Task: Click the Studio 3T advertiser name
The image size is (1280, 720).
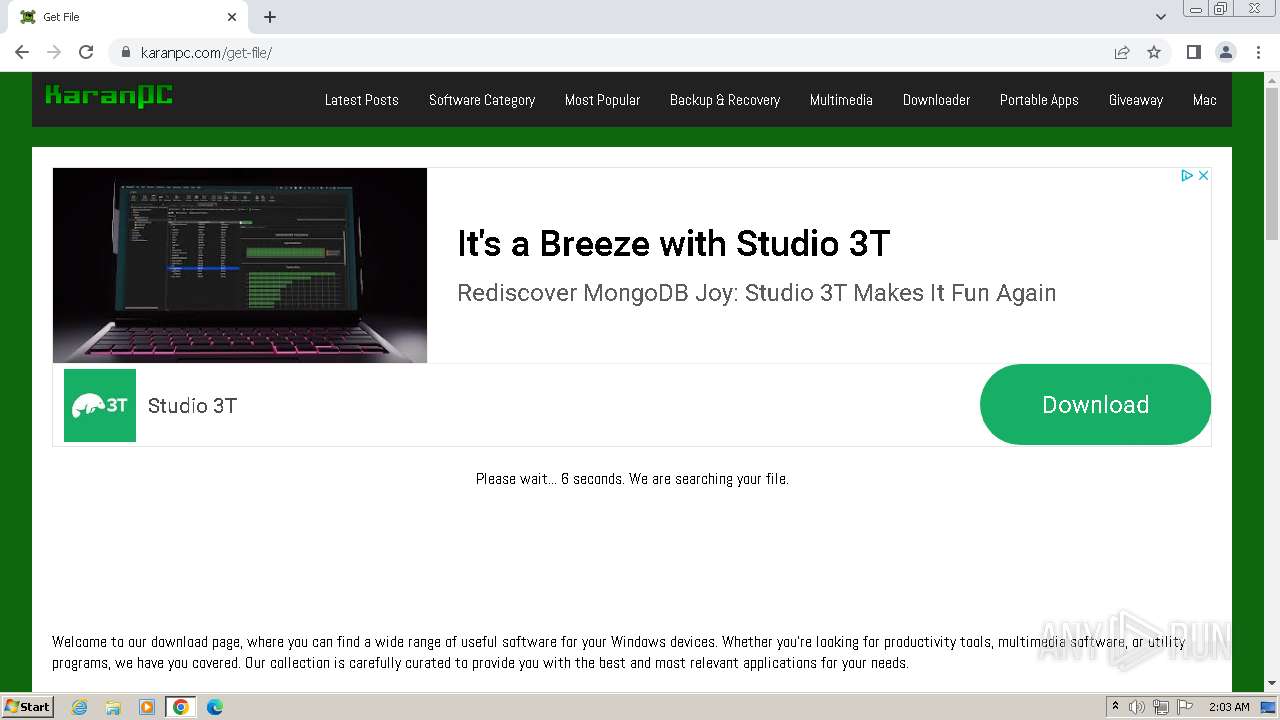Action: pos(192,405)
